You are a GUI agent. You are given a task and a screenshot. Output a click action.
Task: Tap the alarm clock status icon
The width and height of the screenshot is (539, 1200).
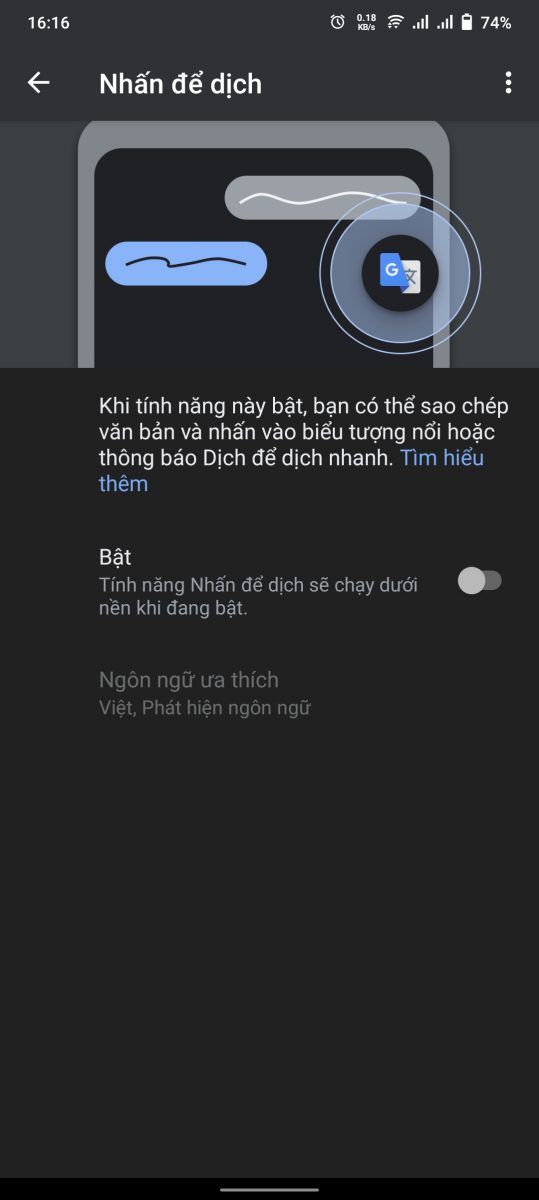[x=338, y=22]
